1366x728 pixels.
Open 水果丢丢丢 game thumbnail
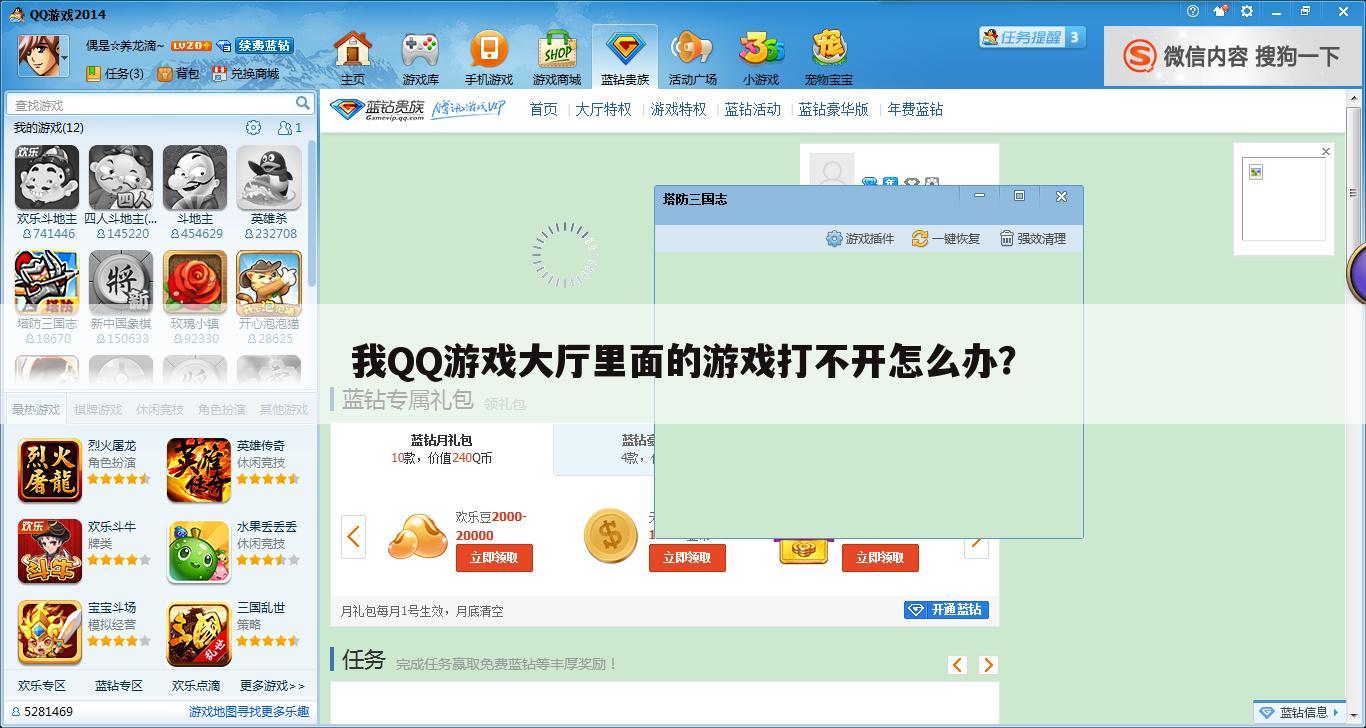click(x=199, y=551)
